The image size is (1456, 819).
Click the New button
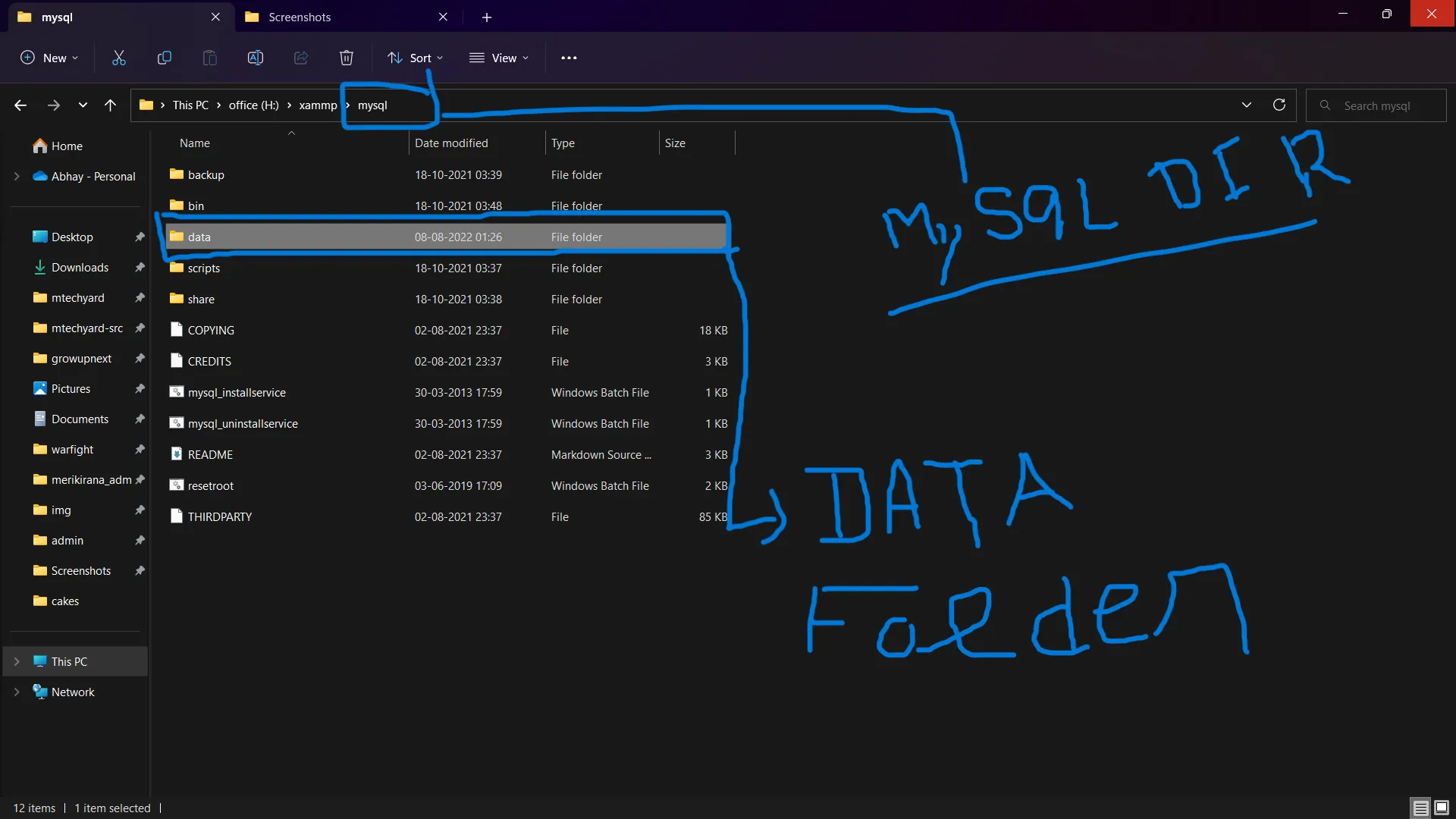pyautogui.click(x=49, y=58)
